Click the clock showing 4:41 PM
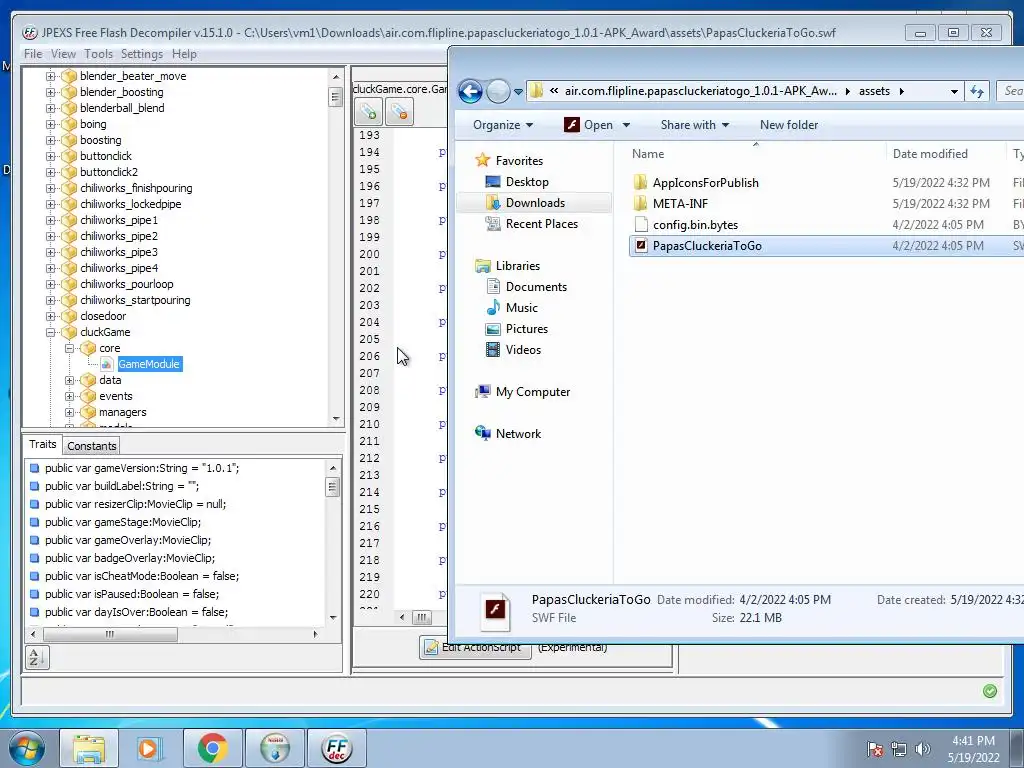Image resolution: width=1024 pixels, height=768 pixels. pos(973,741)
